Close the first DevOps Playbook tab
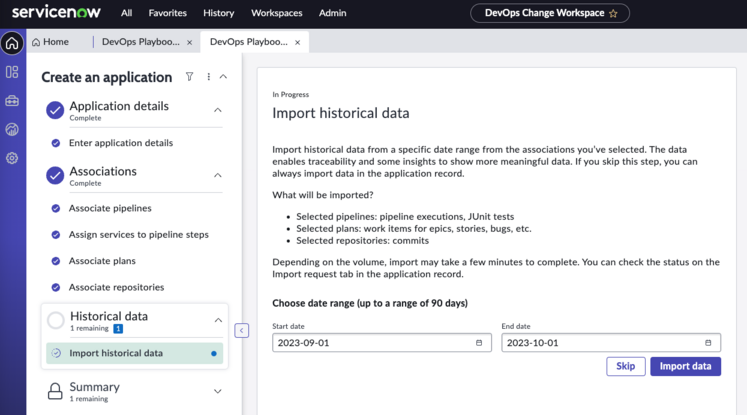 pyautogui.click(x=190, y=42)
